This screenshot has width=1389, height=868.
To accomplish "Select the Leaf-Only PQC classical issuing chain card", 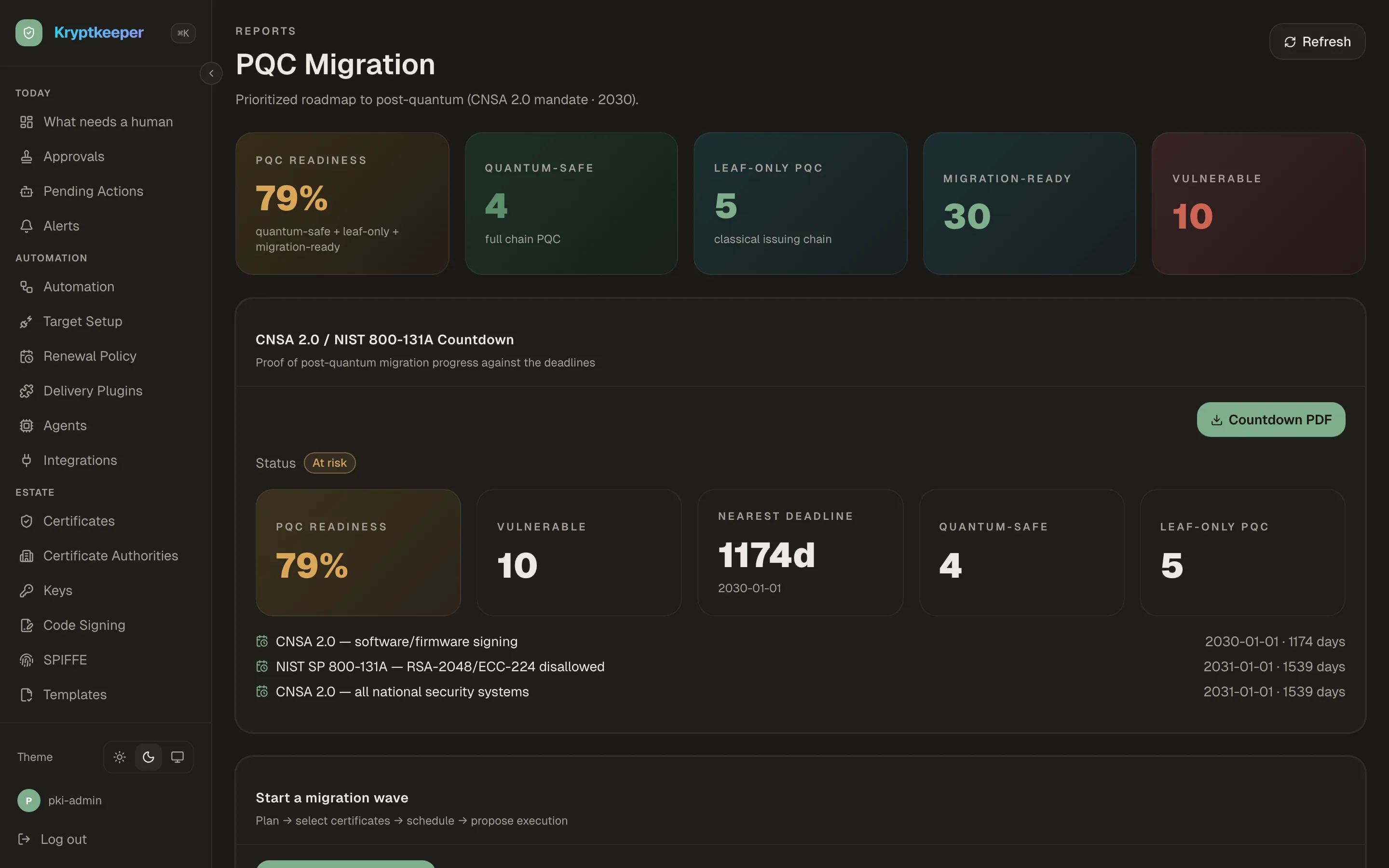I will coord(800,204).
